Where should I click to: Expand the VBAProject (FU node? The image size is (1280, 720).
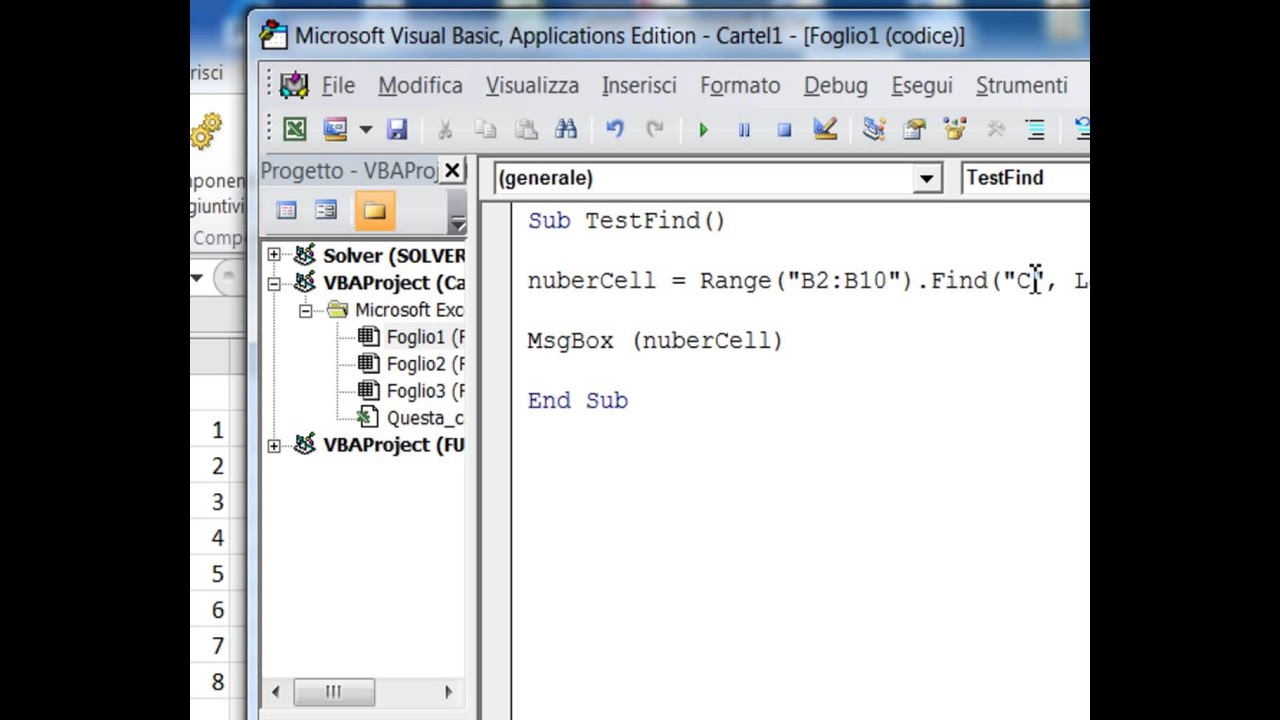(x=274, y=445)
